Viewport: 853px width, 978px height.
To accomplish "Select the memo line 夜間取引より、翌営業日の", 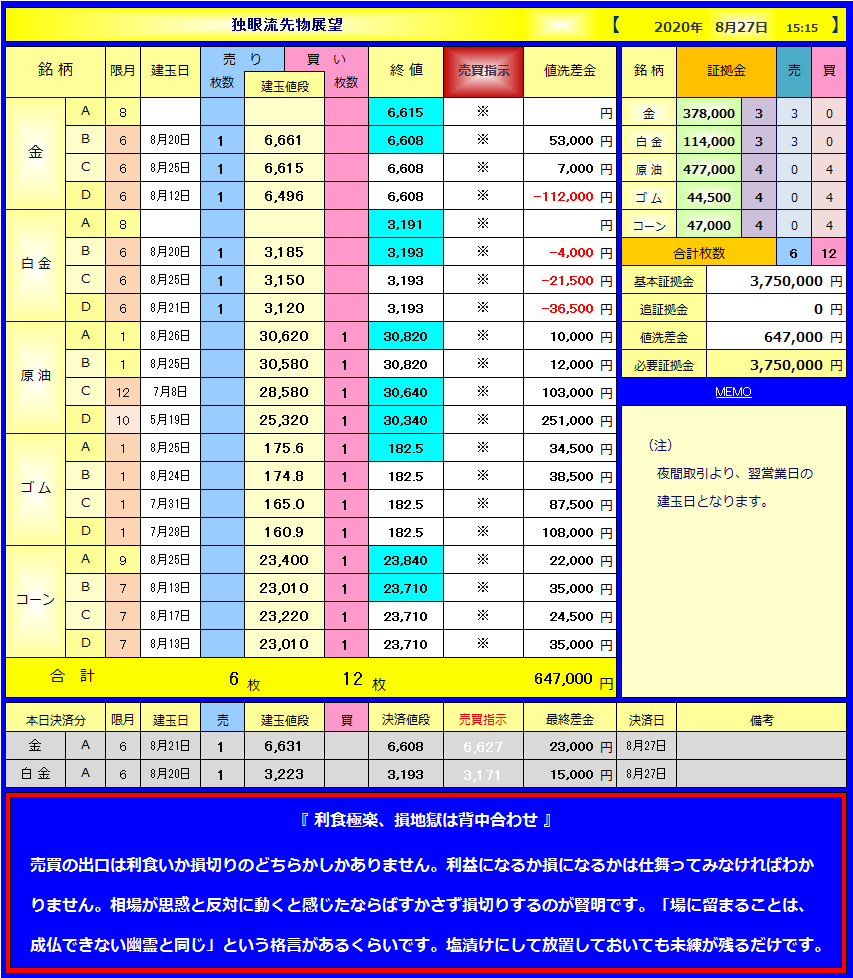I will (735, 473).
